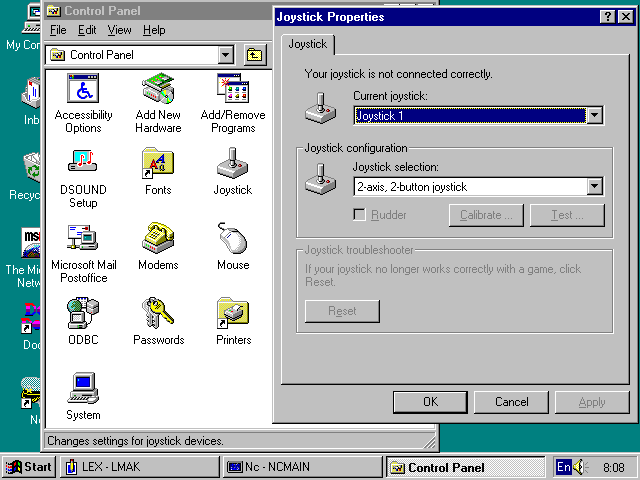This screenshot has height=480, width=640.
Task: Open the Edit menu
Action: point(87,30)
